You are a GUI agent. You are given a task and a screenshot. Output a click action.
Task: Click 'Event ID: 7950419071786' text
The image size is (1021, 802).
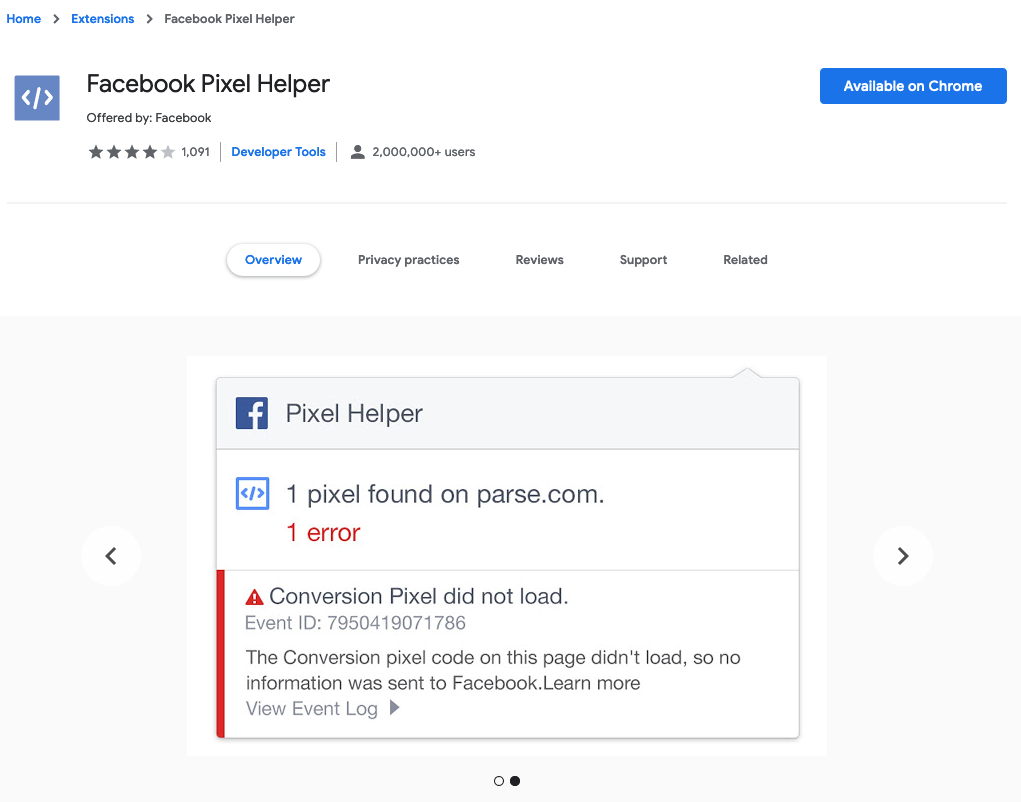[355, 623]
